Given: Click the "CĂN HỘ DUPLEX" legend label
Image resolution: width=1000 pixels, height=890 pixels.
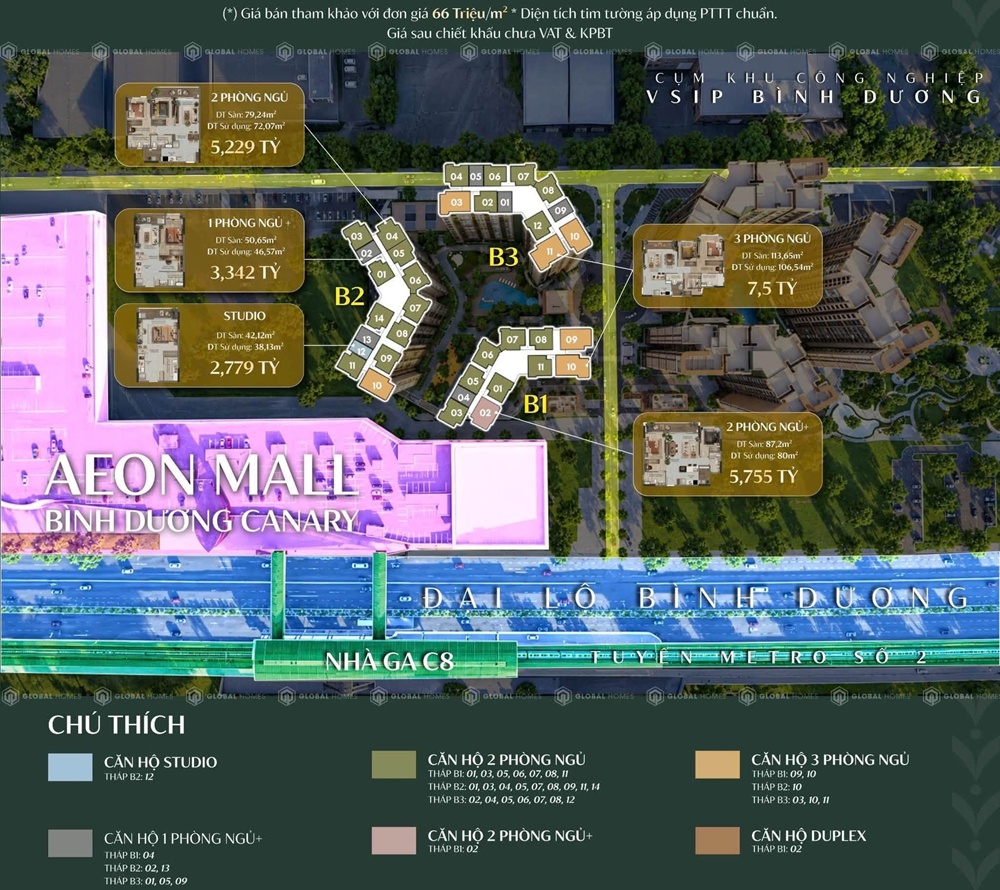Looking at the screenshot, I should click(809, 836).
